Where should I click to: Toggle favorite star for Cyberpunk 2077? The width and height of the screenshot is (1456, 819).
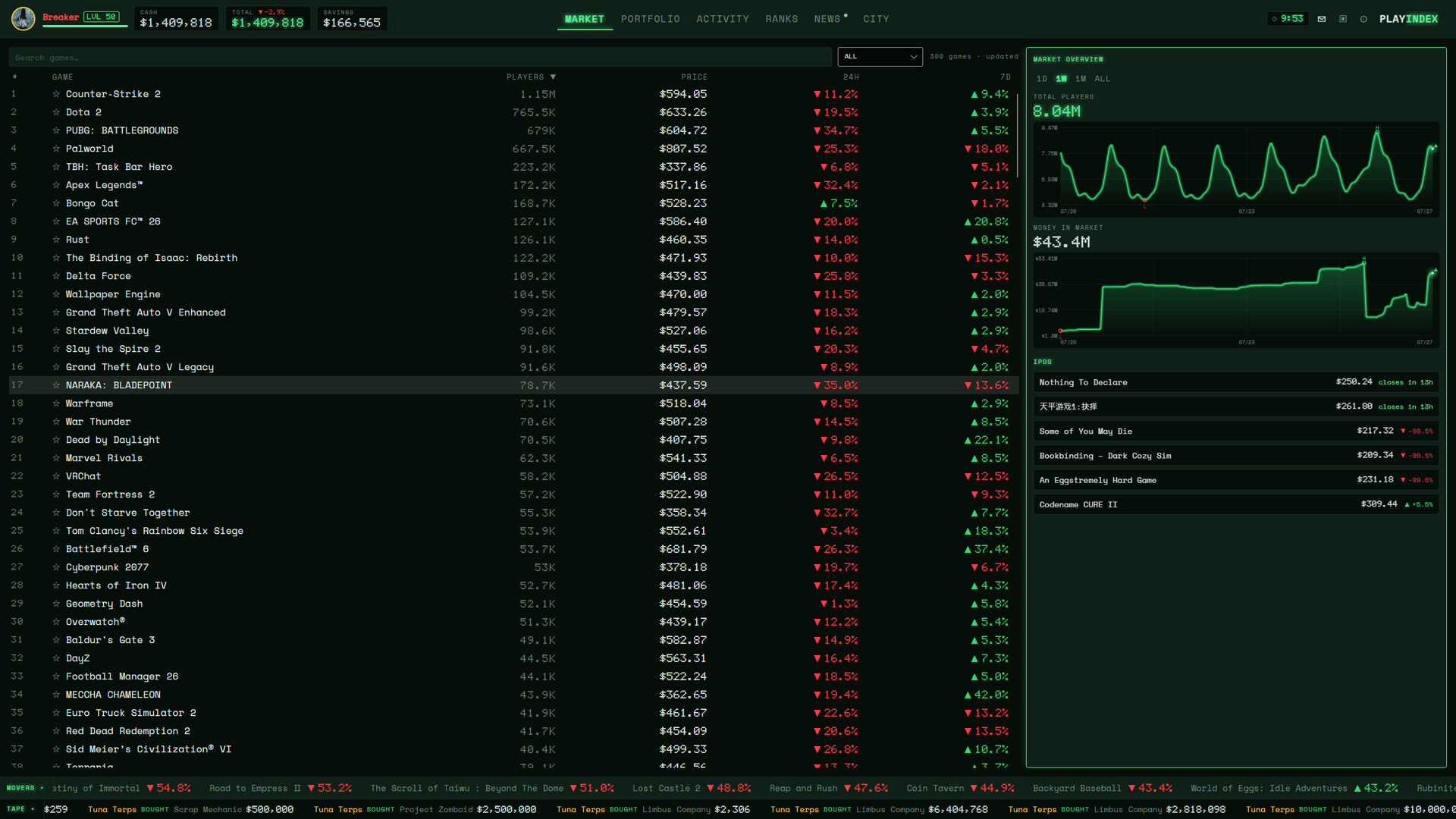coord(56,567)
